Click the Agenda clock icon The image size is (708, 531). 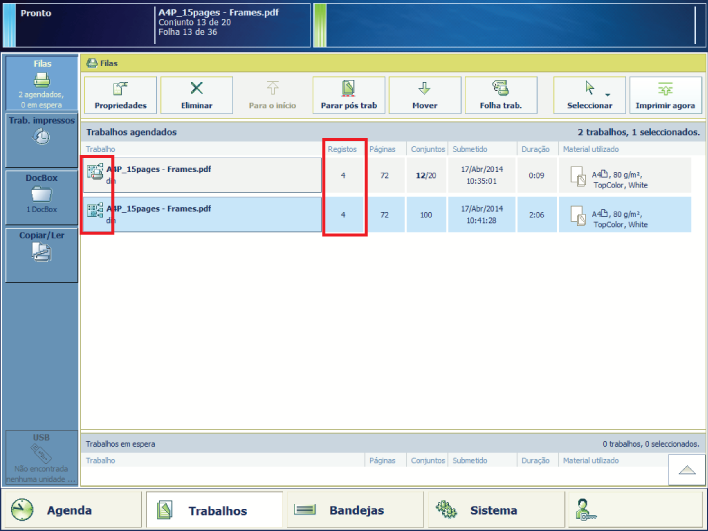(x=22, y=510)
